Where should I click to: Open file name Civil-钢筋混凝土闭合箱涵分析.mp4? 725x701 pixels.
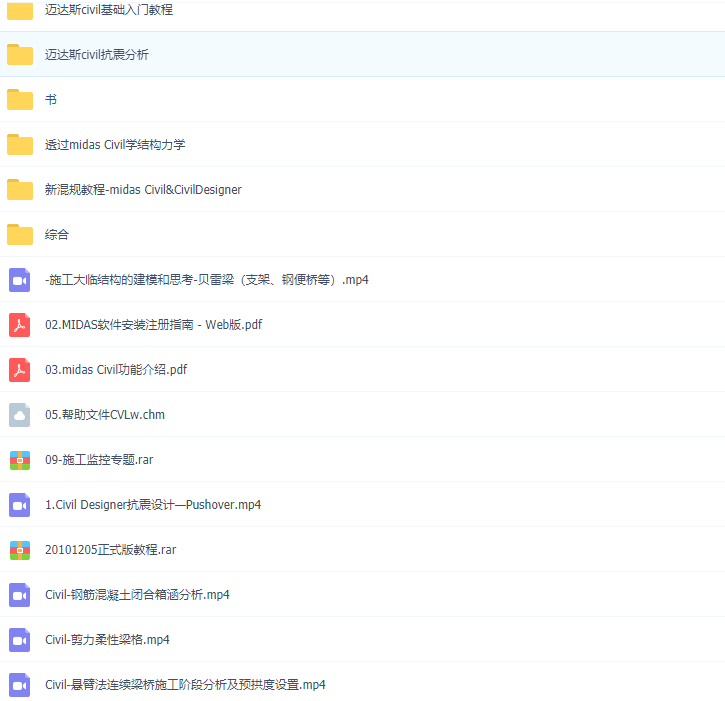pyautogui.click(x=137, y=595)
